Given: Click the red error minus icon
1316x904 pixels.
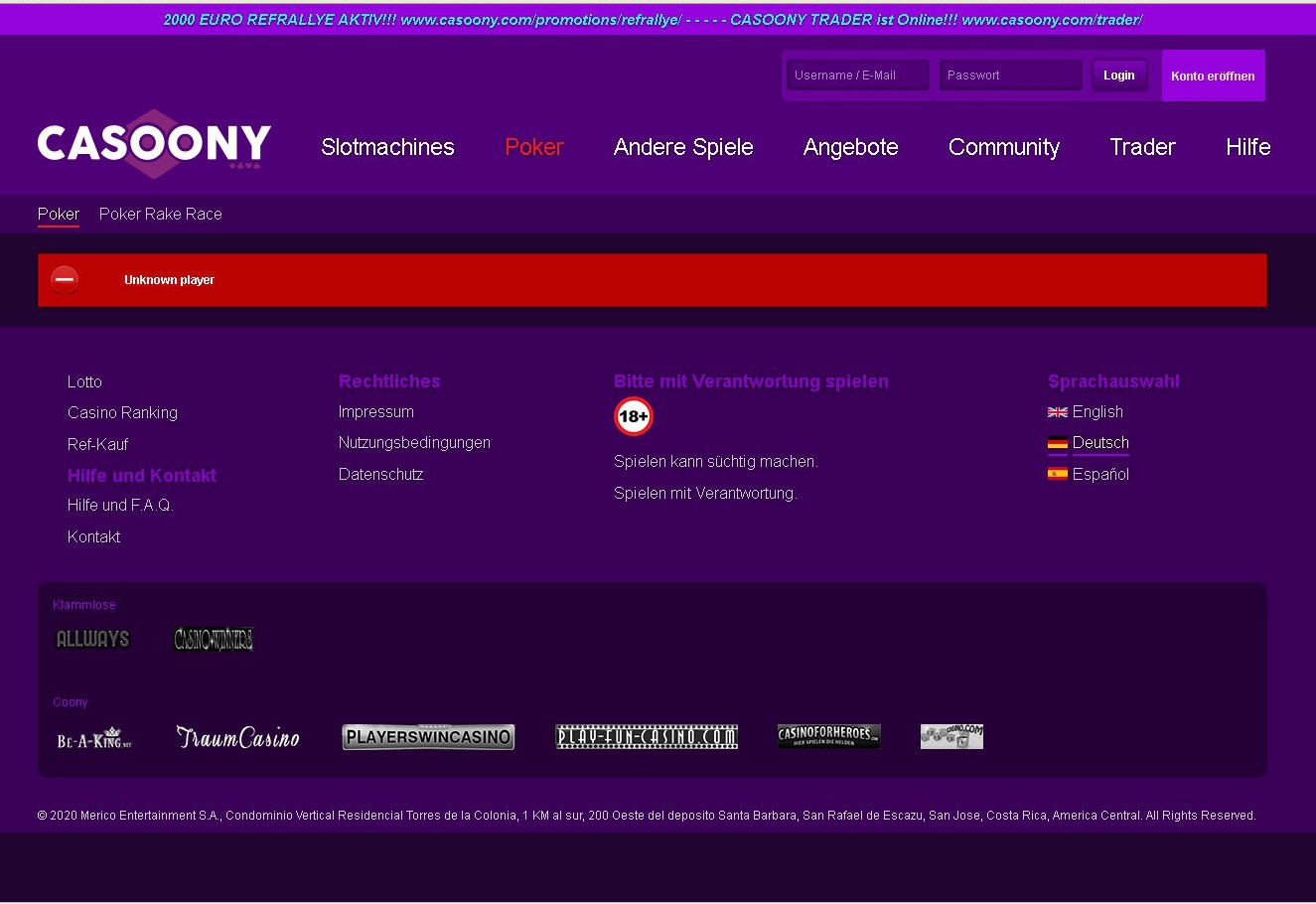Looking at the screenshot, I should [x=65, y=280].
